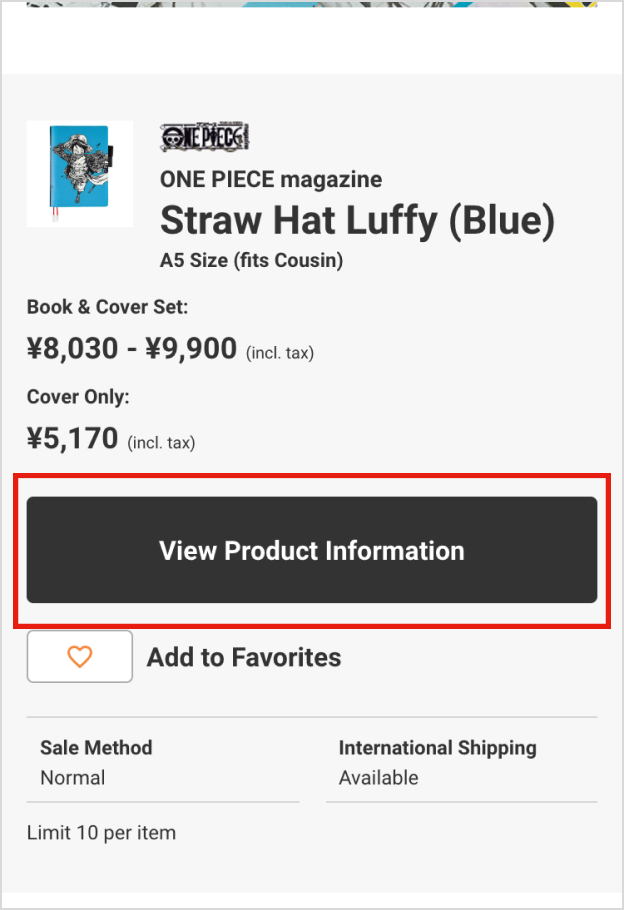
Task: Click the Normal sale method value
Action: 72,777
